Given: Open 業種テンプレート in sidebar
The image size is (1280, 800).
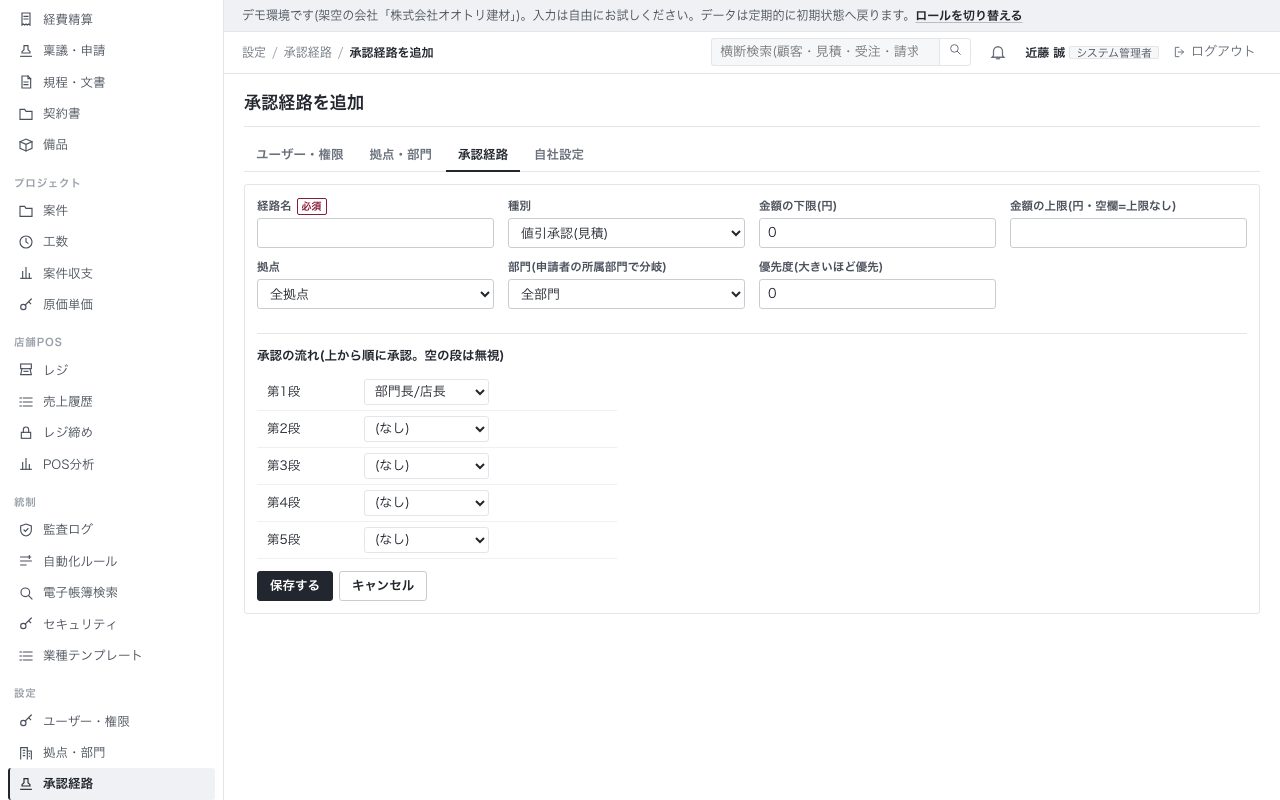Looking at the screenshot, I should 111,655.
